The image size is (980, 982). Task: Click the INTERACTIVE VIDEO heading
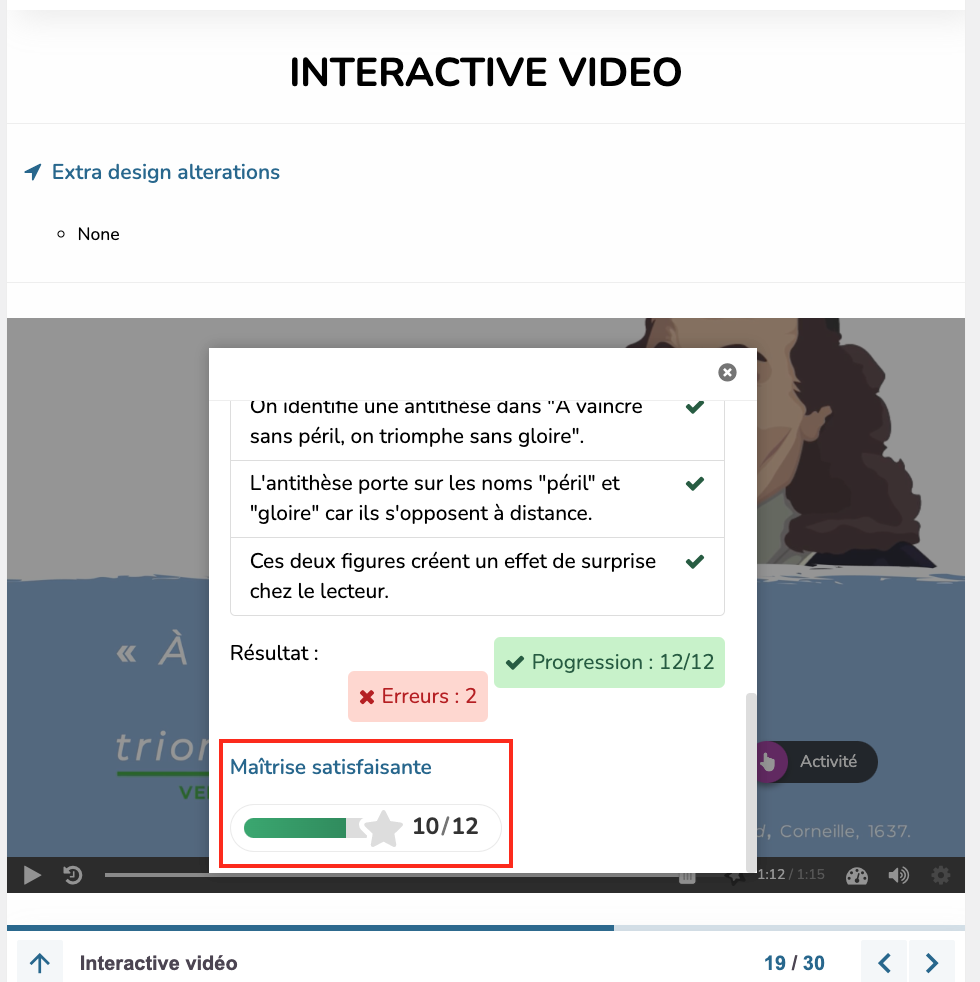click(x=486, y=72)
